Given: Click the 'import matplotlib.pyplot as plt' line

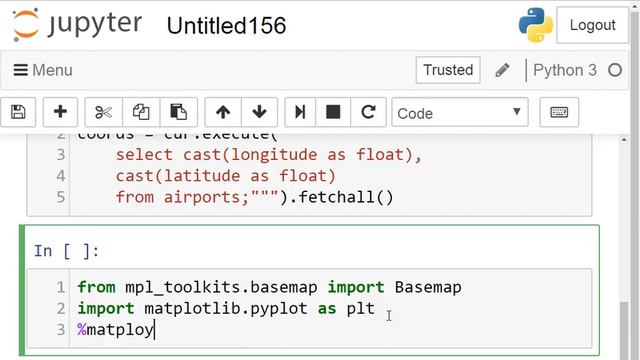Looking at the screenshot, I should (226, 308).
